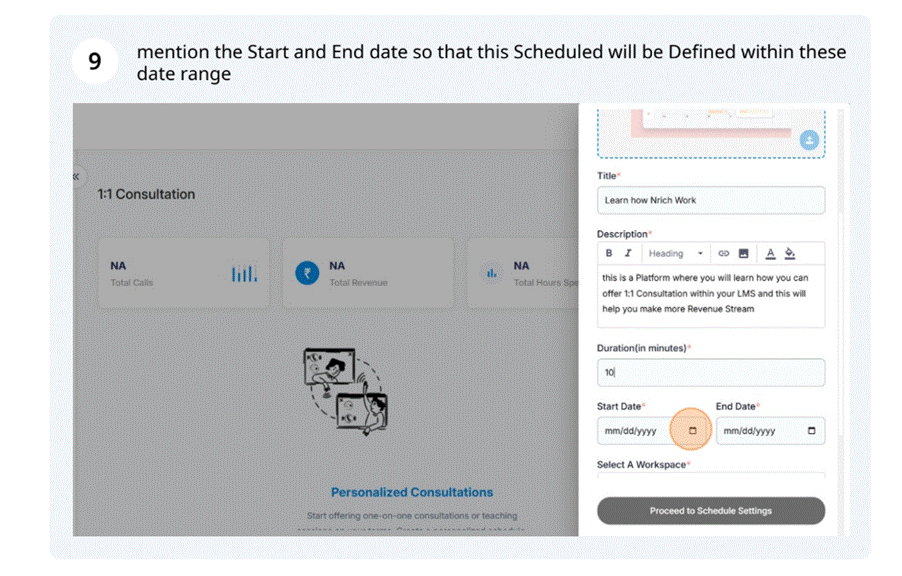Click the Duration in minutes field
Screen dimensions: 902x576
point(711,372)
